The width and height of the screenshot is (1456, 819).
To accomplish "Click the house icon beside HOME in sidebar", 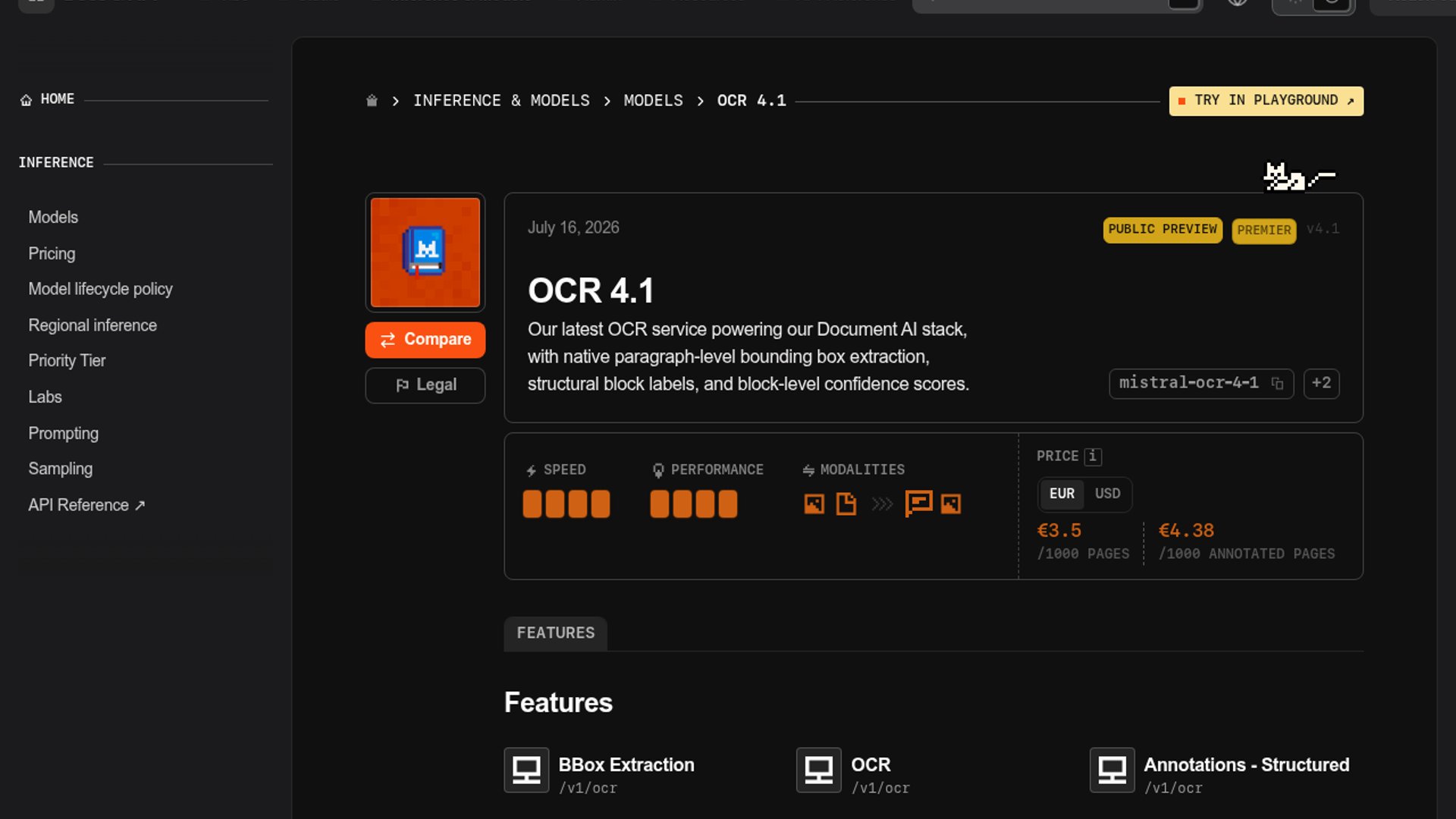I will [x=26, y=100].
